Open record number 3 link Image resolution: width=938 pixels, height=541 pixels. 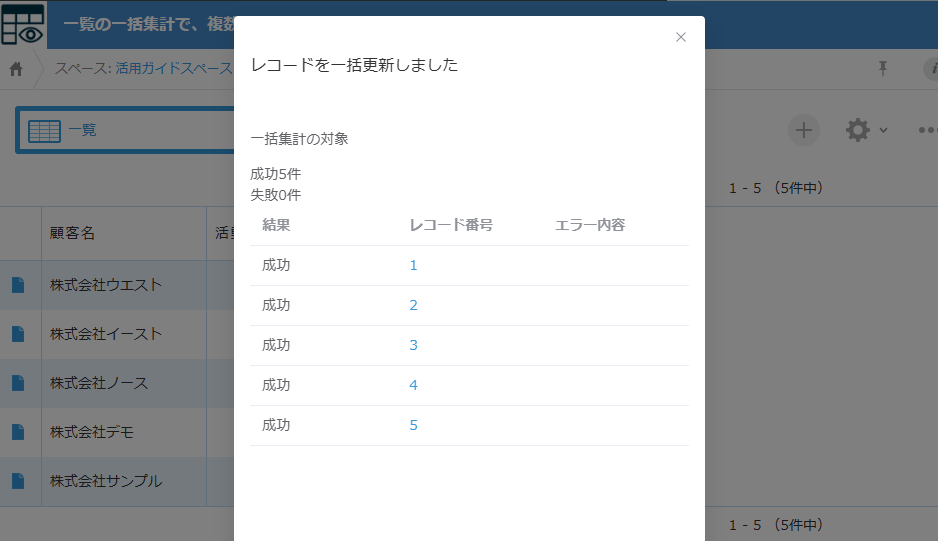[x=413, y=345]
